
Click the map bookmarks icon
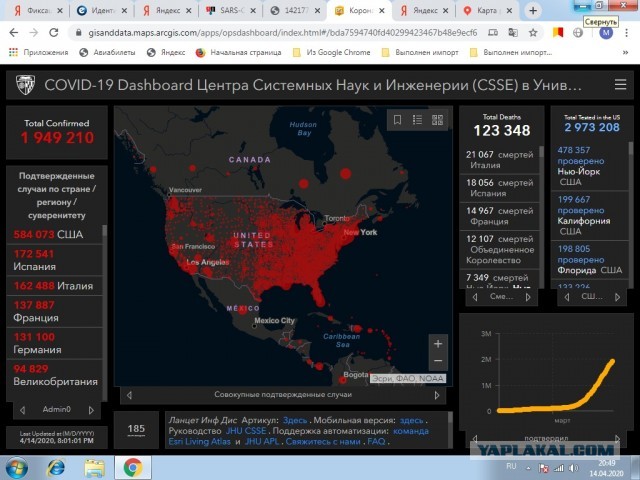click(397, 120)
